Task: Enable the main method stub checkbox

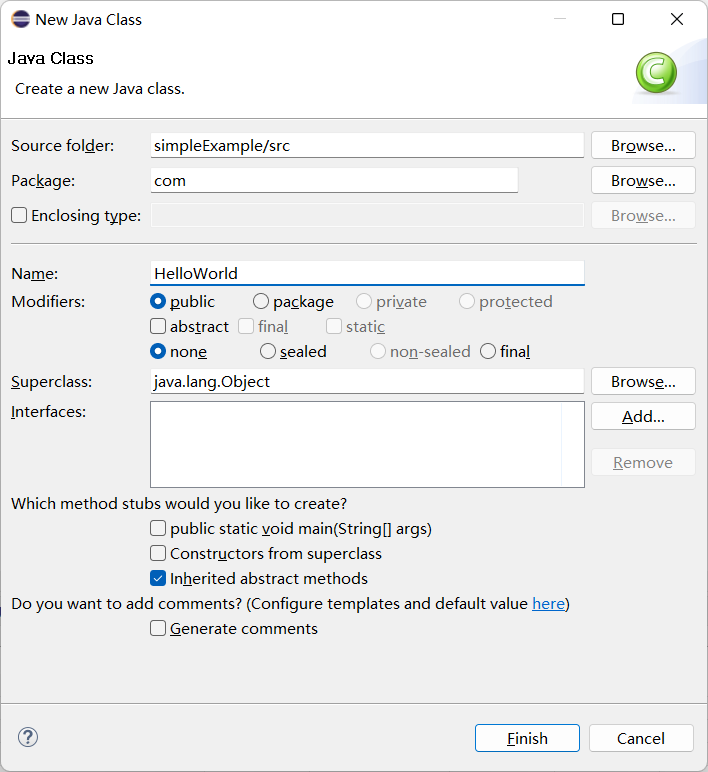Action: [x=158, y=528]
